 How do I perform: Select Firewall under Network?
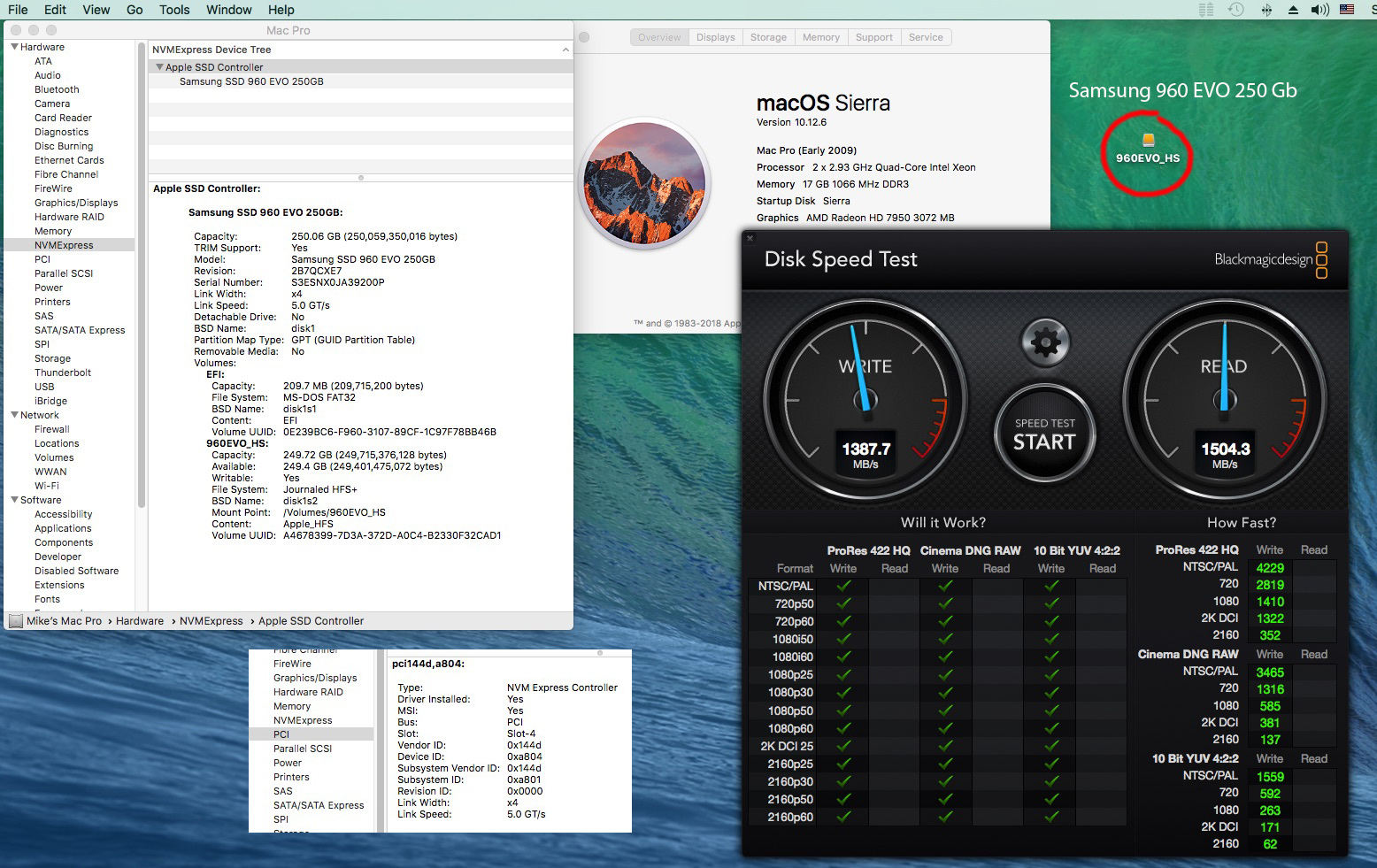pos(52,429)
